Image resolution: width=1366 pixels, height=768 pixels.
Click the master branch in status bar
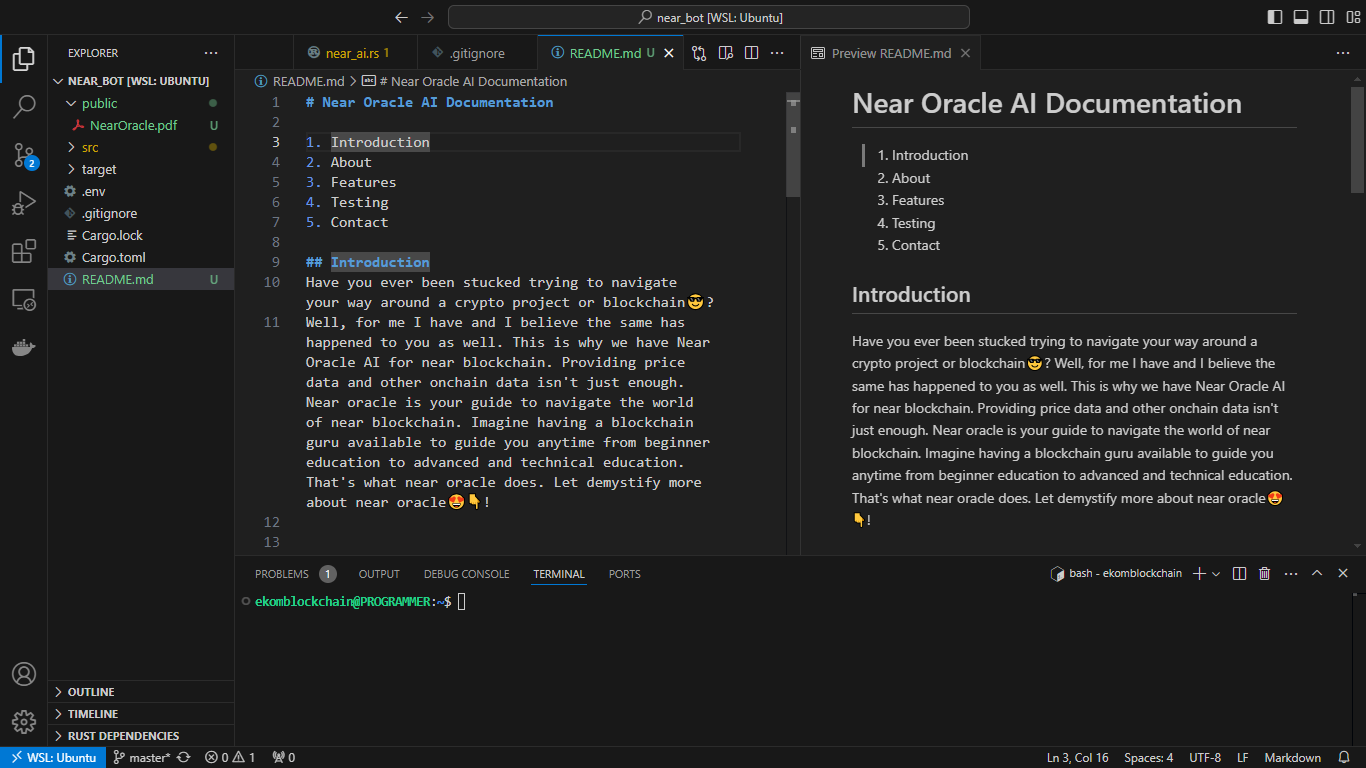pos(141,757)
